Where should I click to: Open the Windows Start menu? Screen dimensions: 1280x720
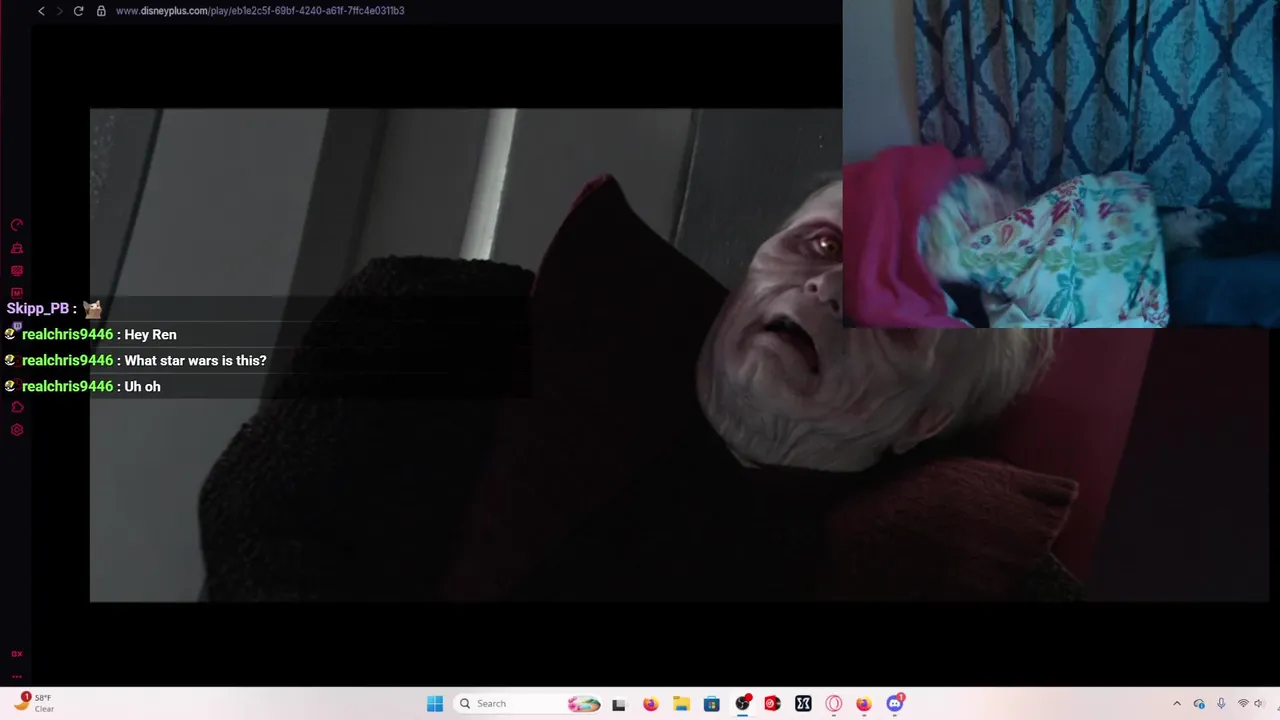[435, 704]
